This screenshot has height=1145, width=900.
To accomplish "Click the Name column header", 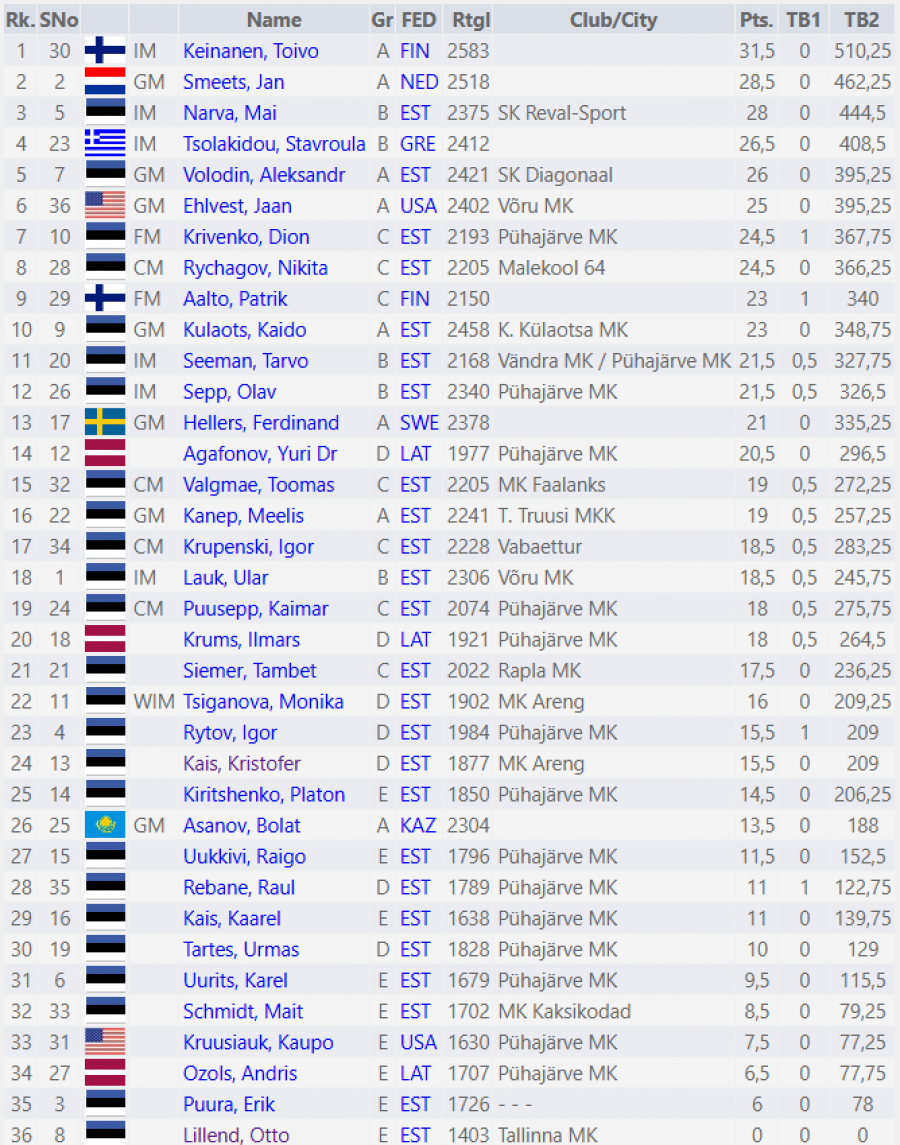I will point(274,20).
